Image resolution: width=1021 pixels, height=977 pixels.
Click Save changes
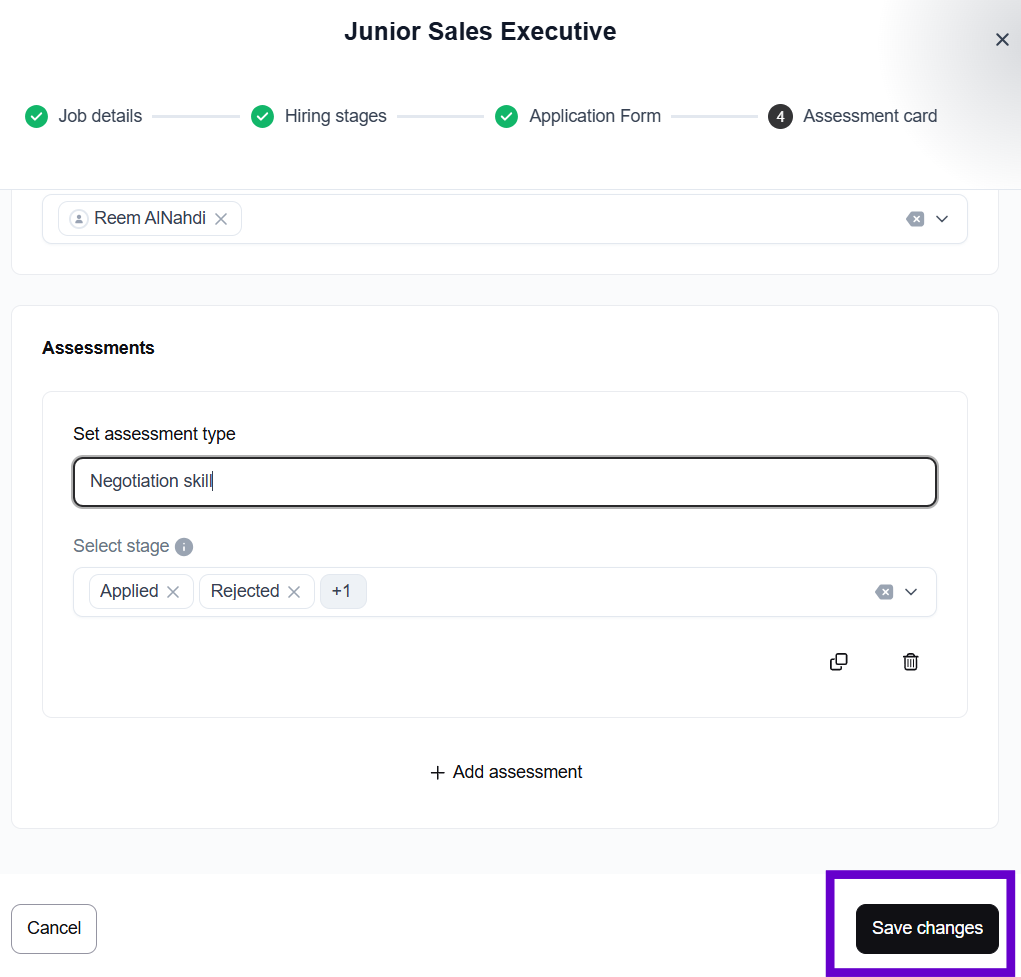pos(927,928)
